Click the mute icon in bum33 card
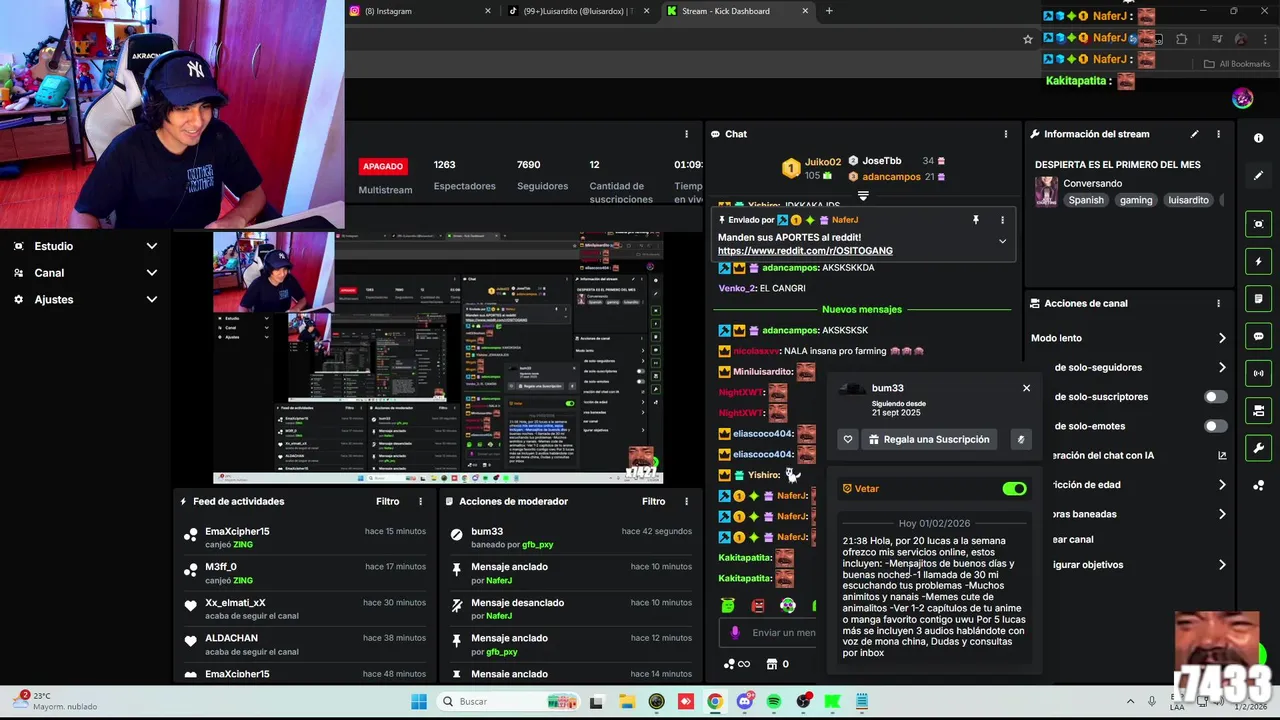Screen dimensions: 1280x720 (x=1021, y=439)
